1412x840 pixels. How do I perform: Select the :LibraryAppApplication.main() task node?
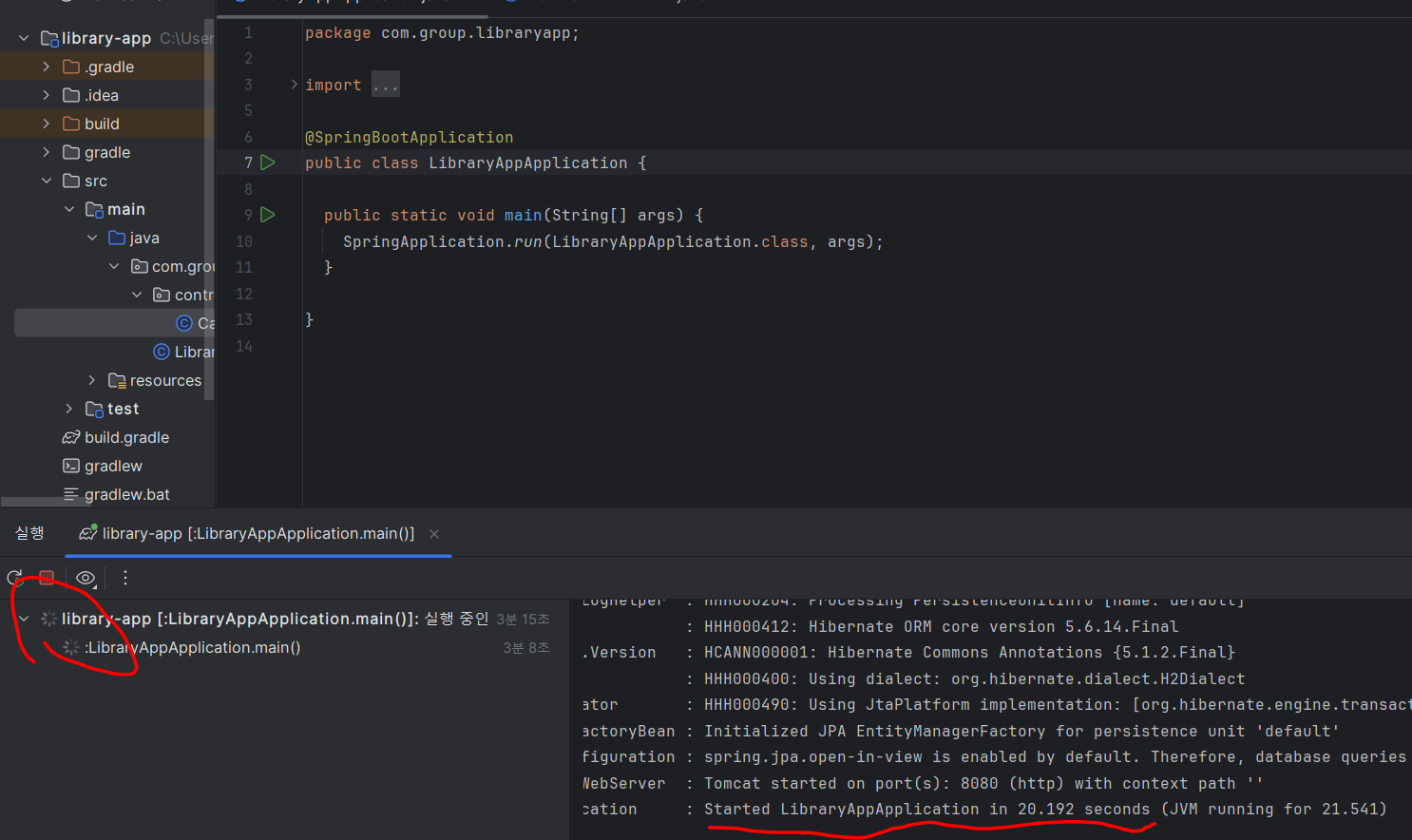click(192, 647)
